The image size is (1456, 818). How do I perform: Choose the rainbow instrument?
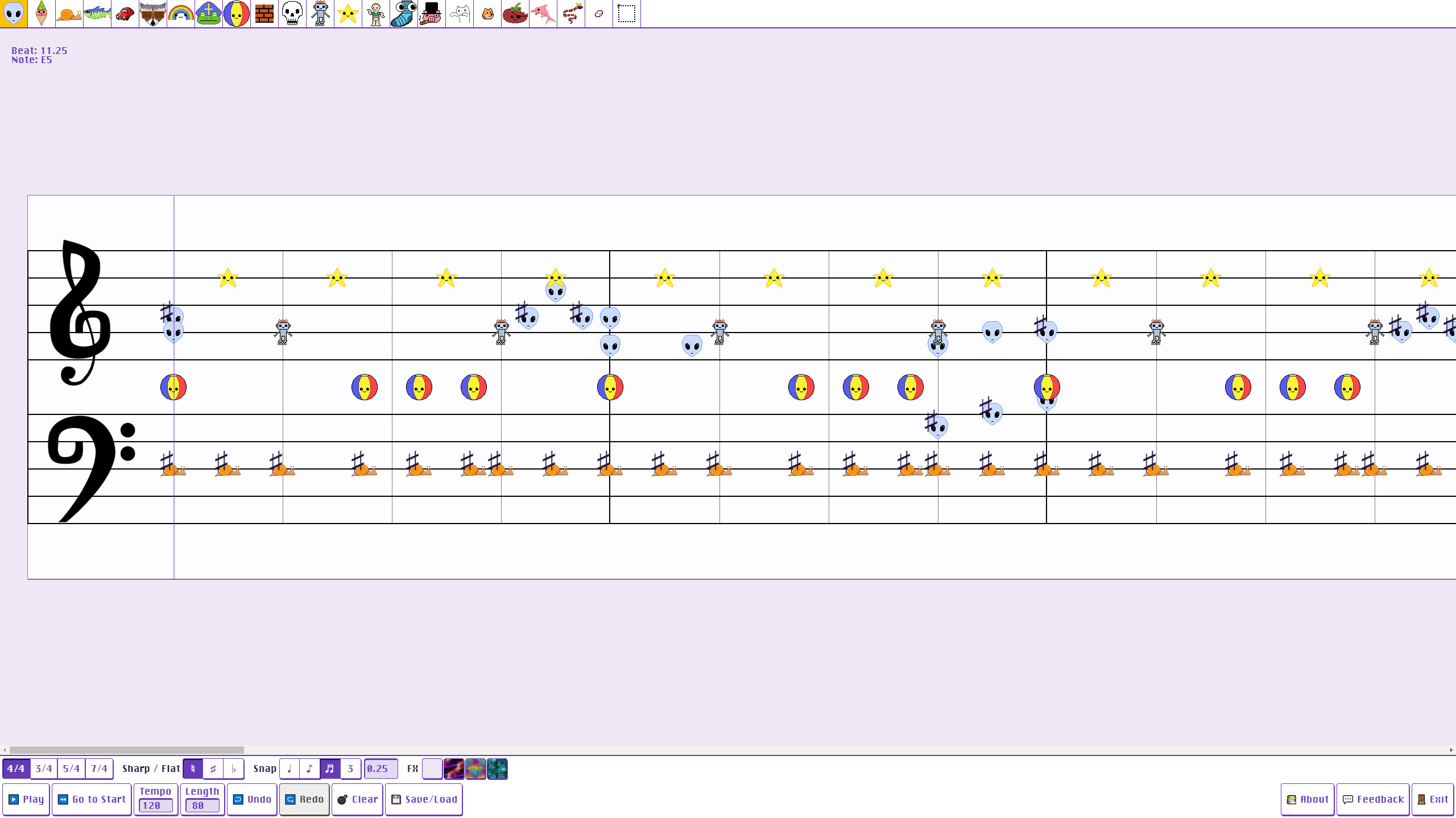tap(181, 14)
